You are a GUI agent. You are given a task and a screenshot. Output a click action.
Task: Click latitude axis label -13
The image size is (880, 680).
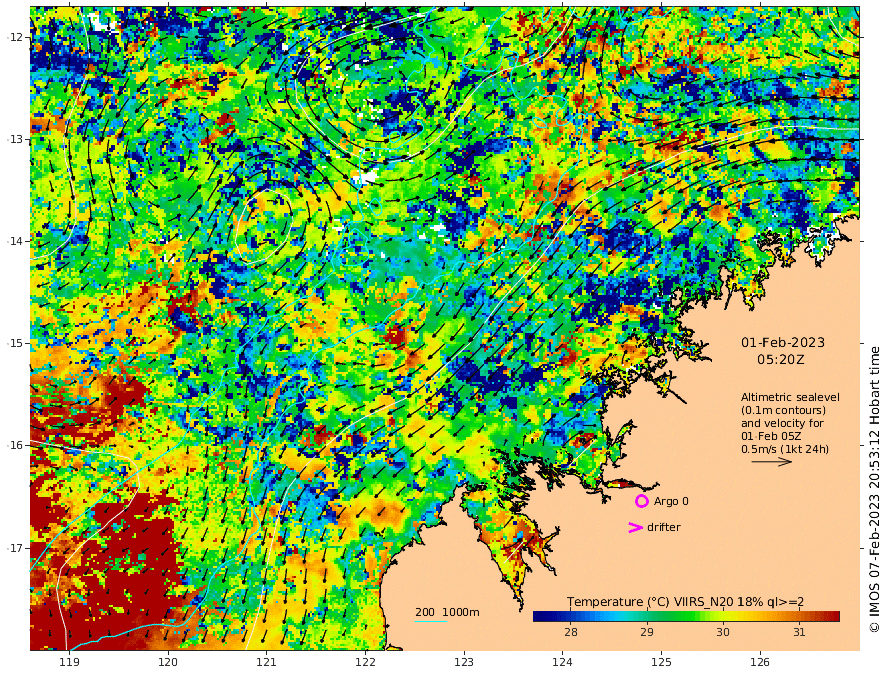coord(15,140)
